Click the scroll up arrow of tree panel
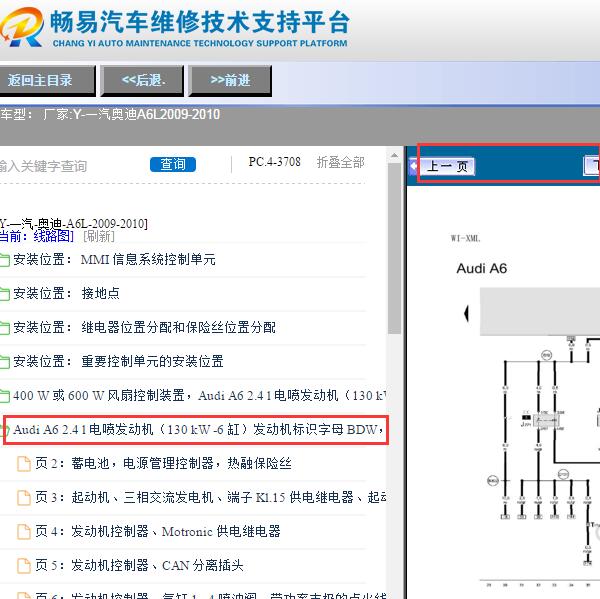600x599 pixels. pos(394,156)
